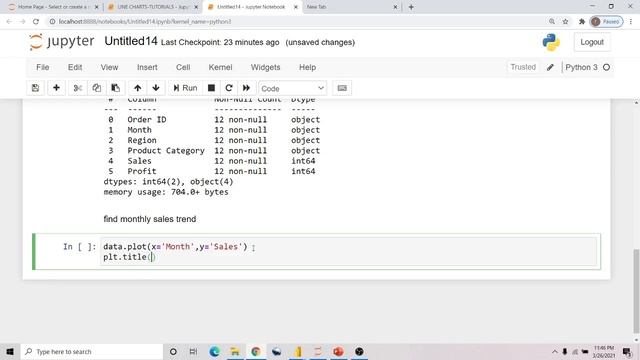The height and width of the screenshot is (360, 640).
Task: Open Google Chrome from taskbar
Action: (256, 351)
